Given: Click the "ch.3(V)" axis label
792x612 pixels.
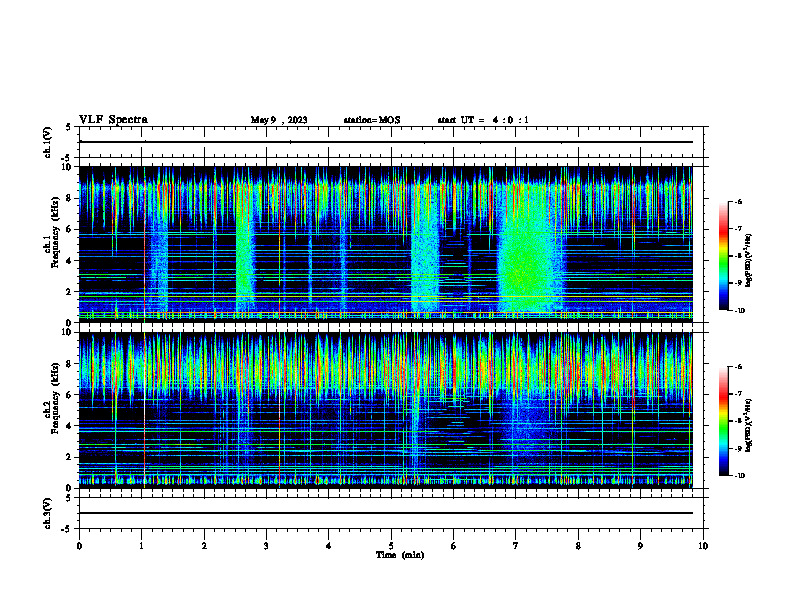Looking at the screenshot, I should pyautogui.click(x=47, y=513).
